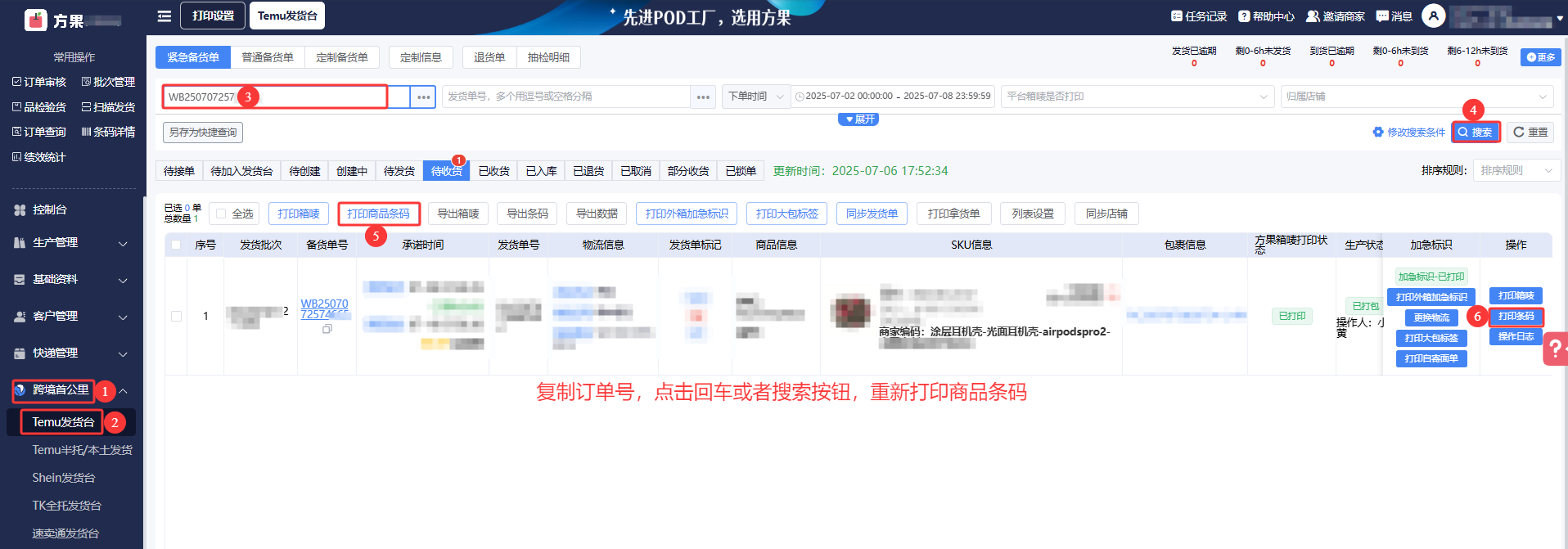Click the 打印商品条码 button
Viewport: 1568px width, 549px height.
pyautogui.click(x=379, y=214)
